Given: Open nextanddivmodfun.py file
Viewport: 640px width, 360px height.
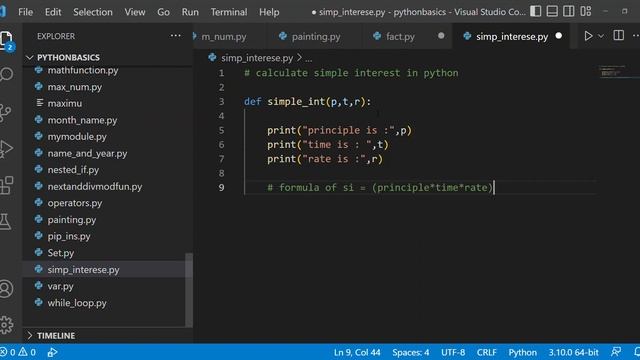Looking at the screenshot, I should pos(95,187).
